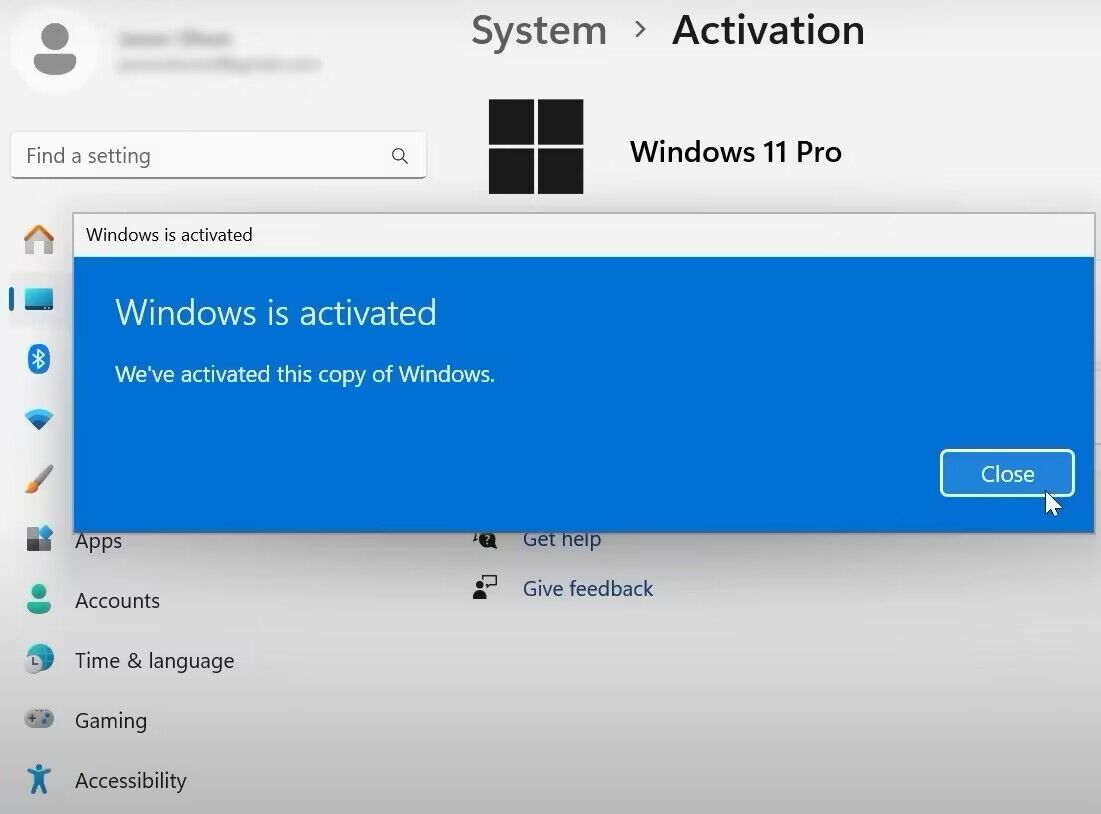
Task: Open the Get help link
Action: [x=561, y=540]
